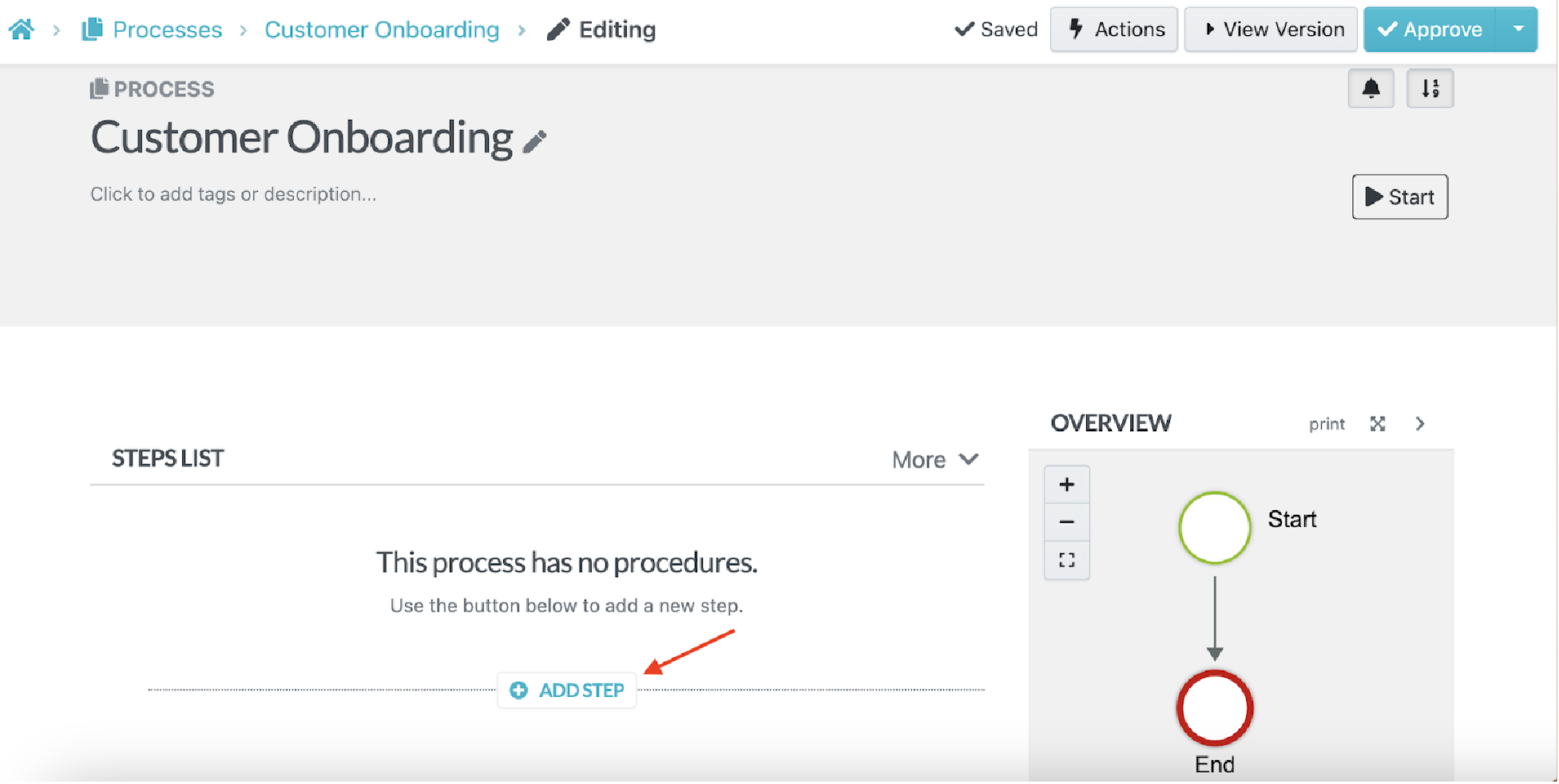Click the notification bell icon
Screen dimensions: 1559x784
tap(1371, 89)
